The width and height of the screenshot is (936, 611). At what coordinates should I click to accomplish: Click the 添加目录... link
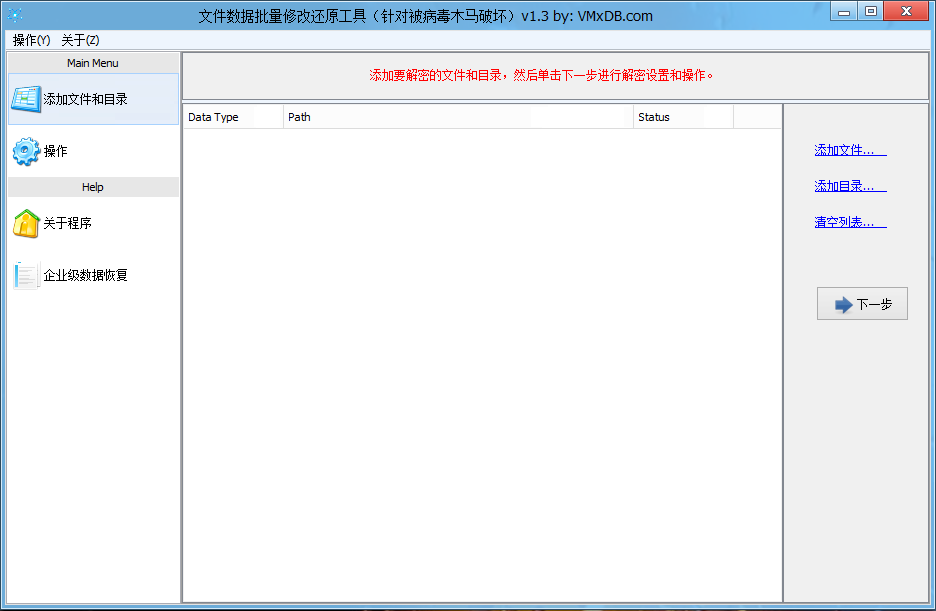850,186
